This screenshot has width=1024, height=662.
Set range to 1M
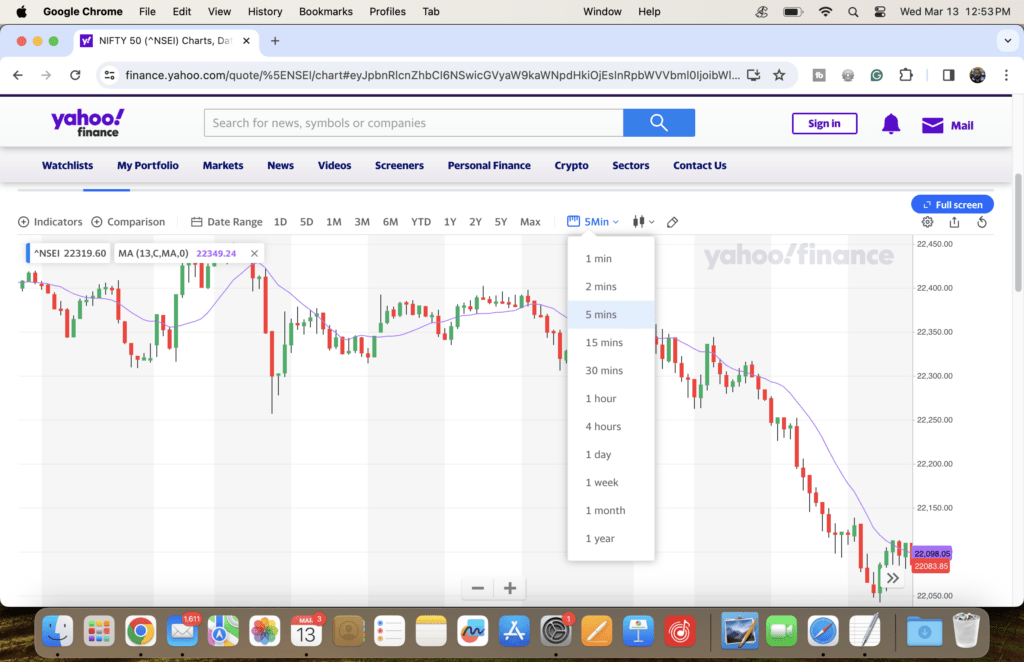(x=334, y=222)
